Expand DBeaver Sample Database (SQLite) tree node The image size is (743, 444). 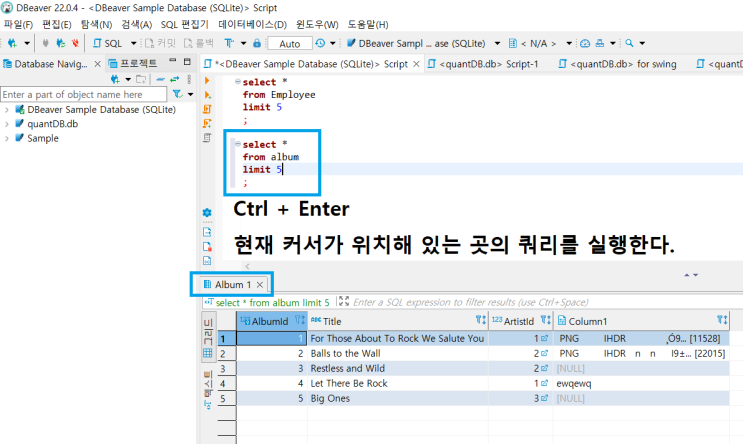coord(7,110)
